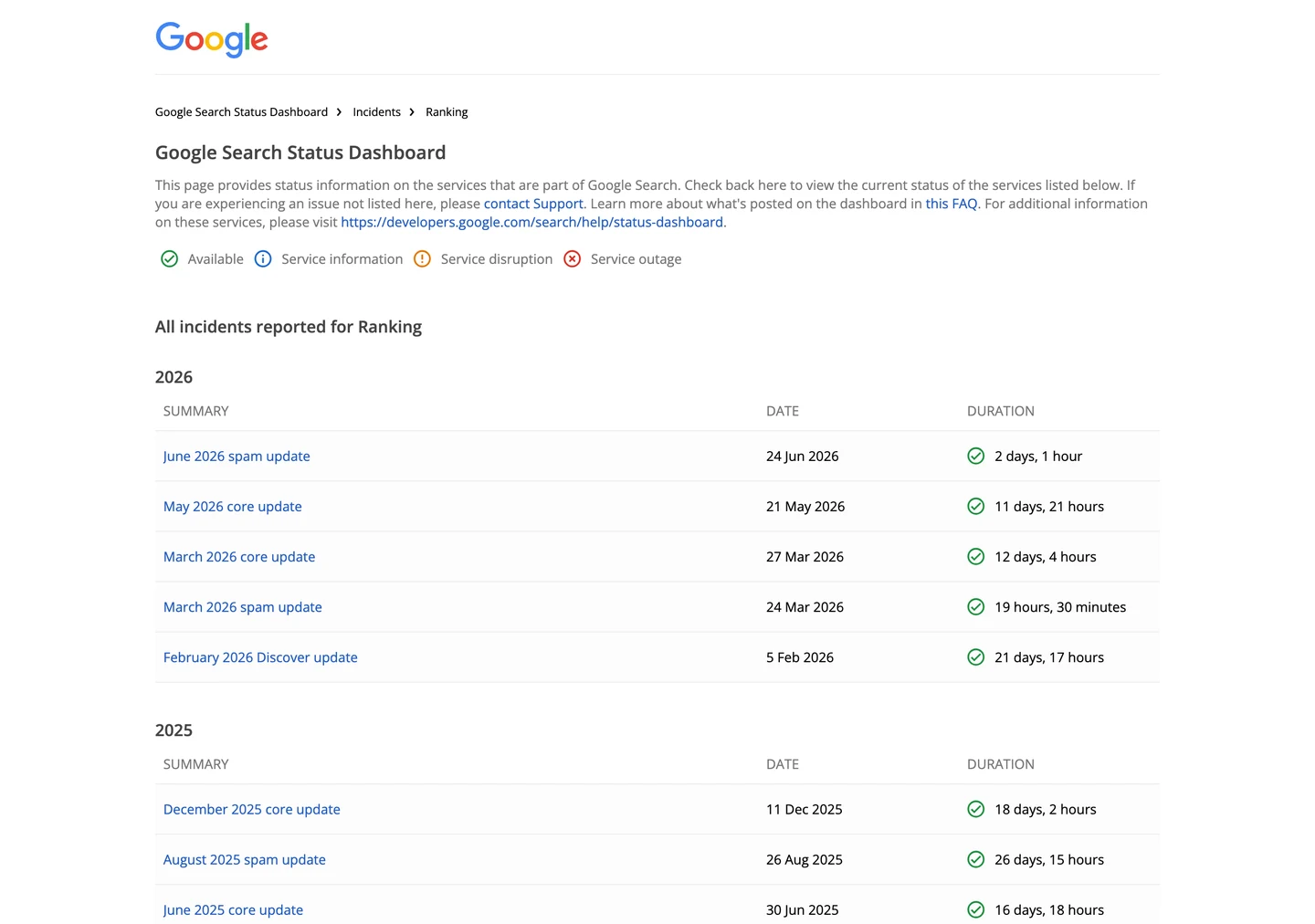
Task: Click the status checkmark for May 2026 core update
Action: (x=975, y=507)
